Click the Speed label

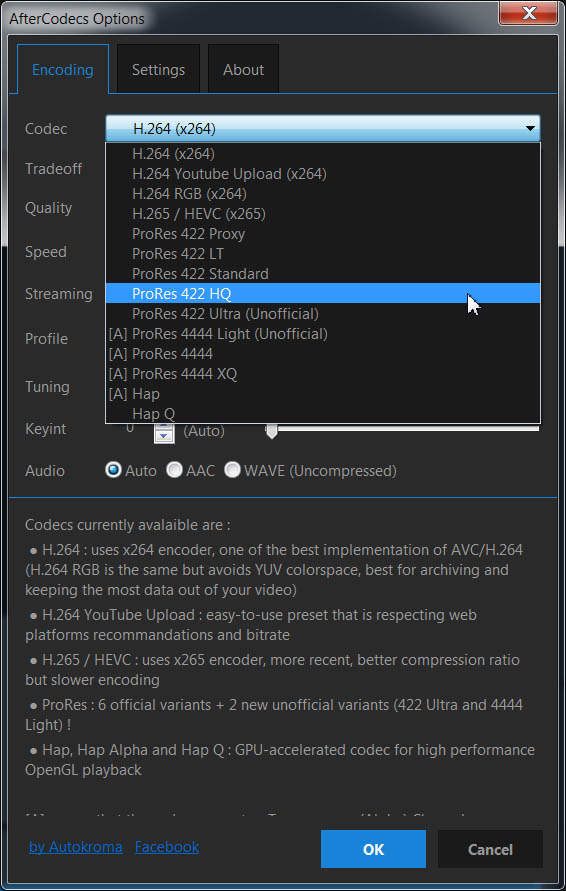(x=45, y=252)
